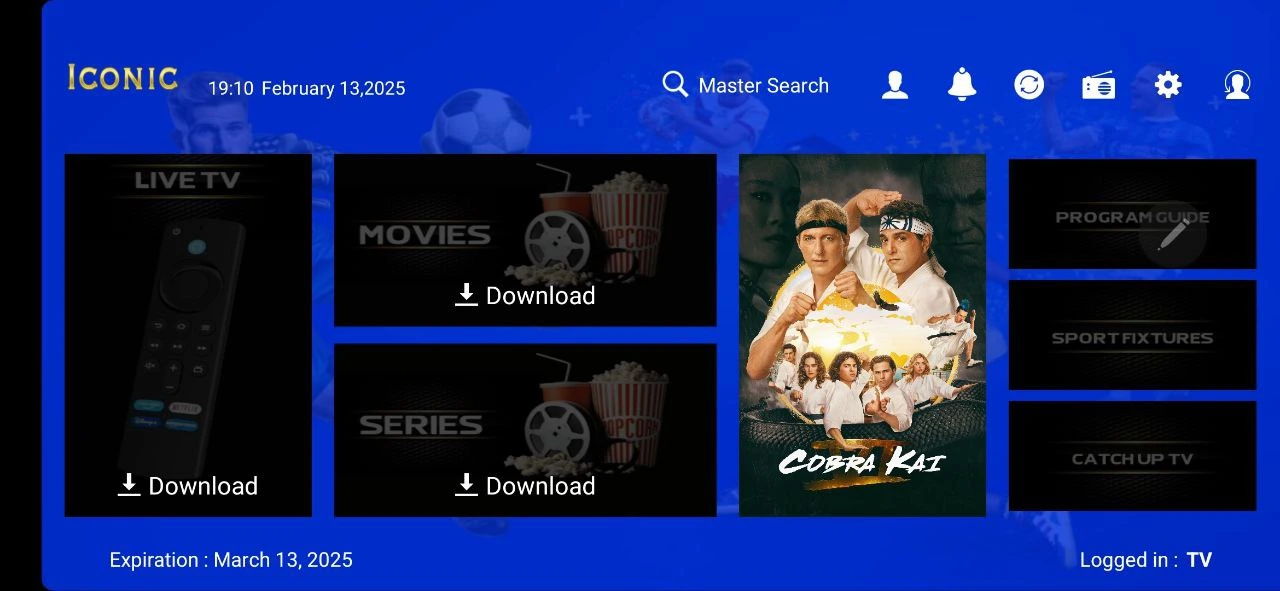Click download icon on Live TV tile

click(128, 485)
